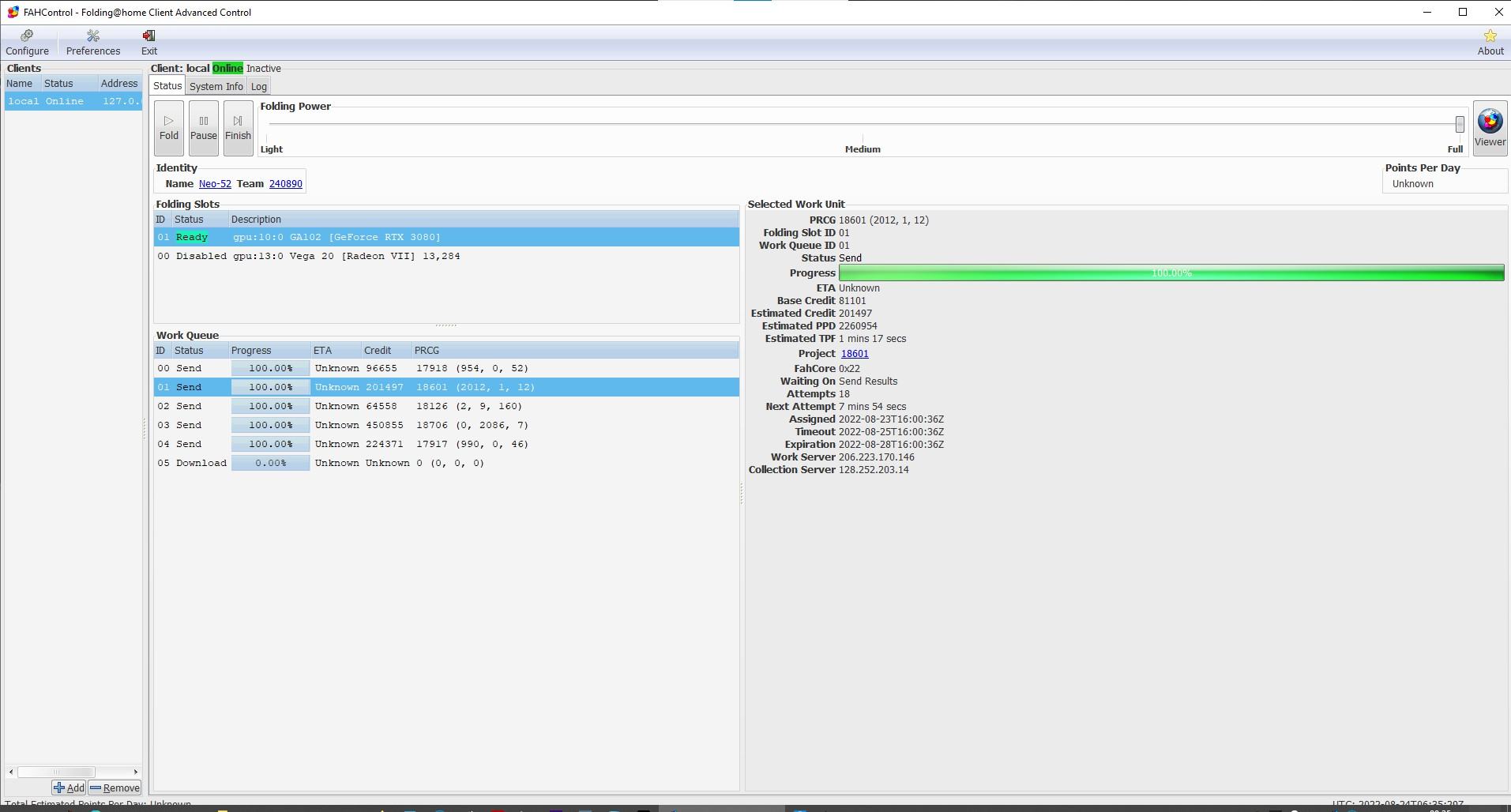Switch to the Status tab
Viewport: 1511px width, 812px height.
pyautogui.click(x=167, y=85)
